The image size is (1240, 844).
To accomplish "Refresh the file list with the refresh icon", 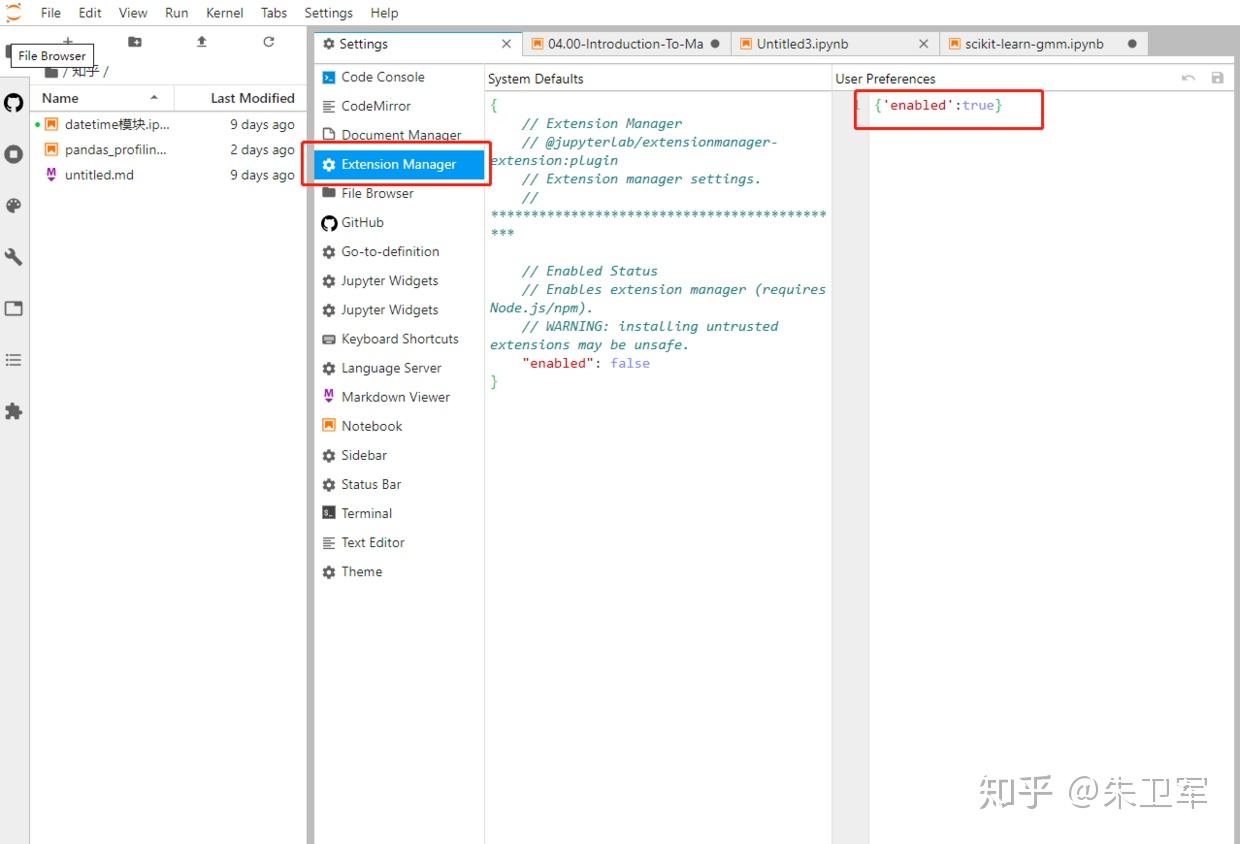I will [x=268, y=41].
